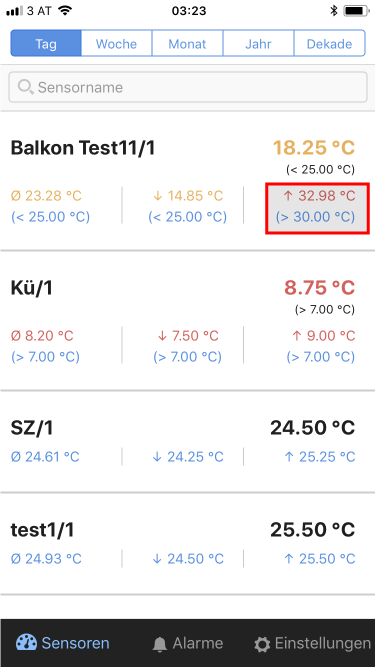This screenshot has height=667, width=375.
Task: Tap the highlighted maximum 32.98 °C value
Action: click(317, 208)
